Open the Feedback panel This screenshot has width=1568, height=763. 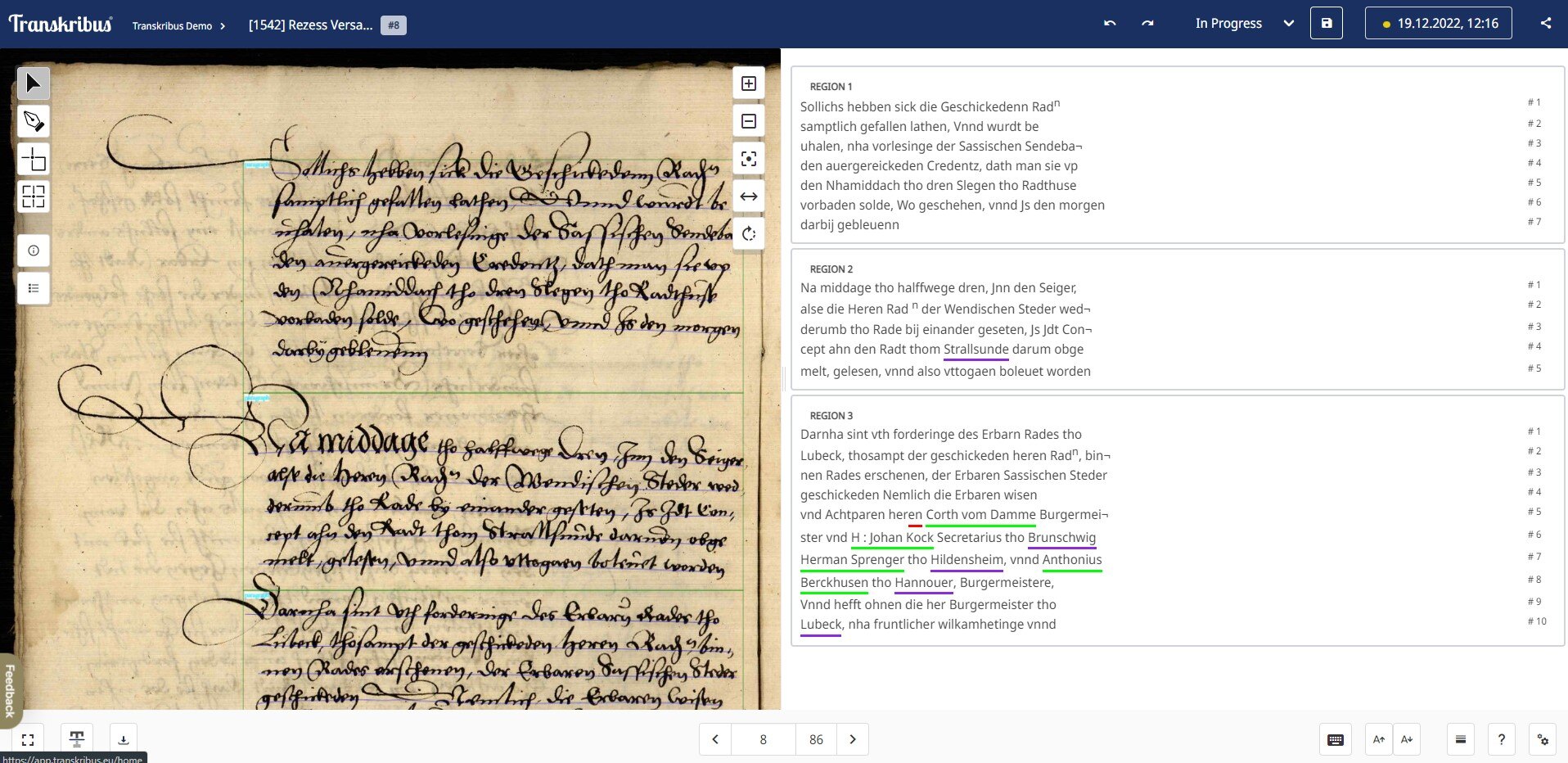point(10,692)
